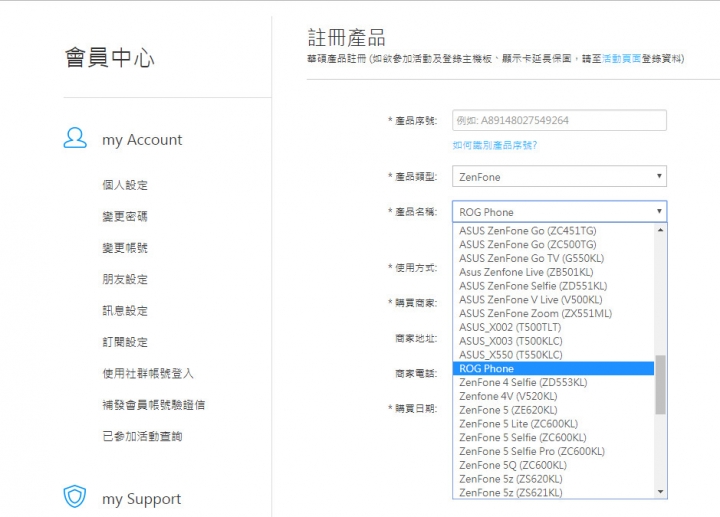Pick ZenFone 5z (ZS620KL)

coord(553,478)
